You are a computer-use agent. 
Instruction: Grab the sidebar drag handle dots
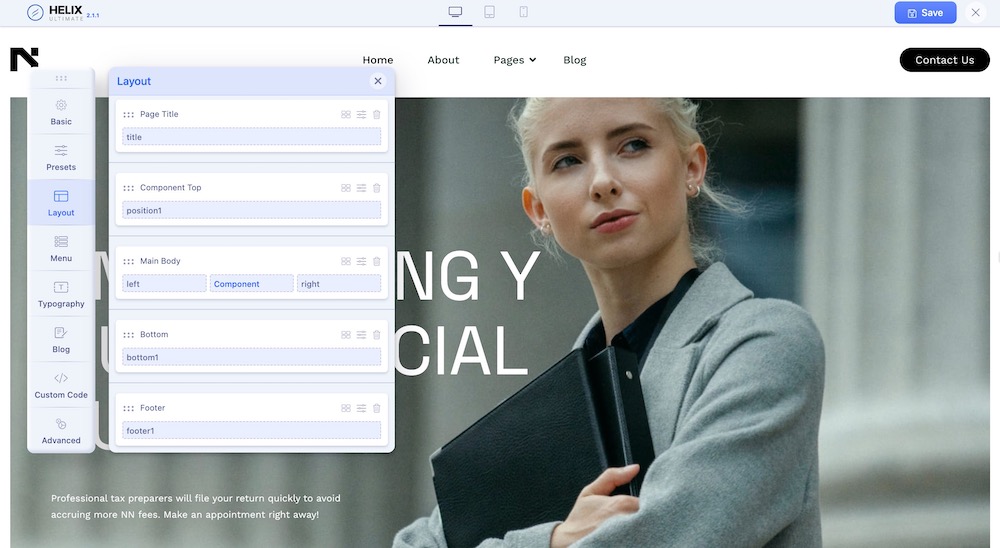click(61, 78)
